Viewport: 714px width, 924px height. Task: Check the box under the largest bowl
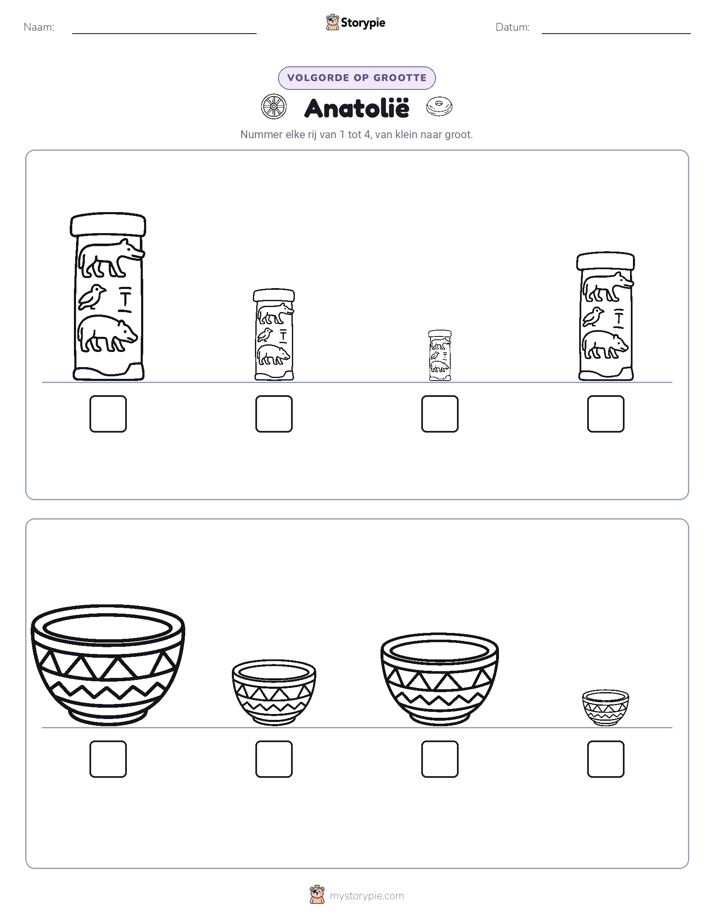tap(108, 759)
